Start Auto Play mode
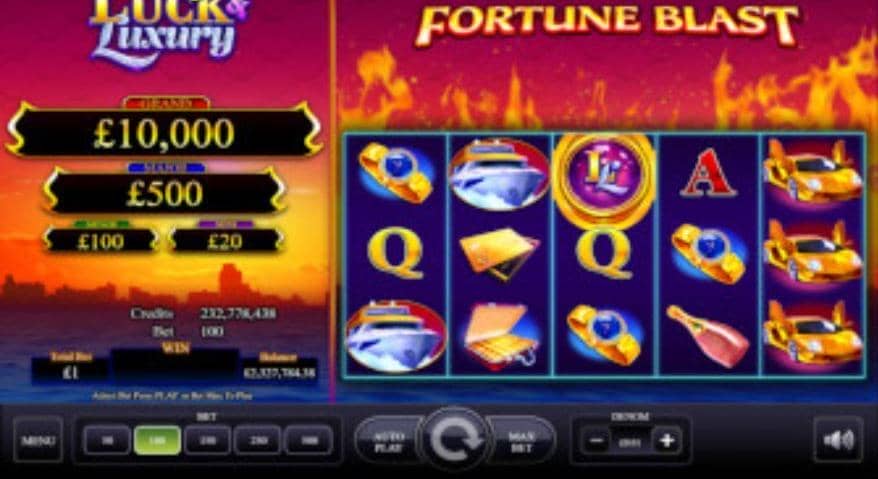Viewport: 878px width, 479px height. pyautogui.click(x=389, y=441)
